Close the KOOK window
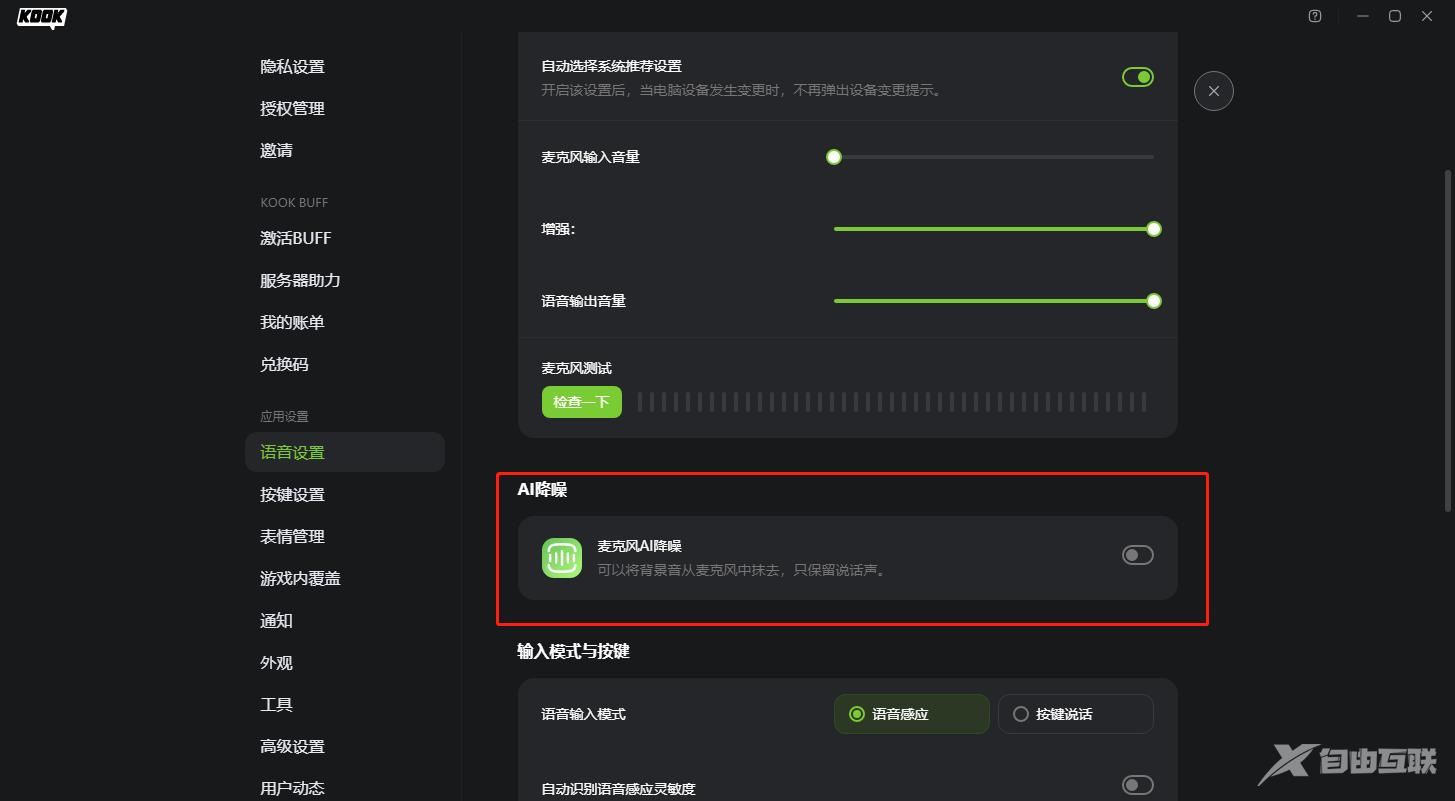Screen dimensions: 1455x801 1427,16
